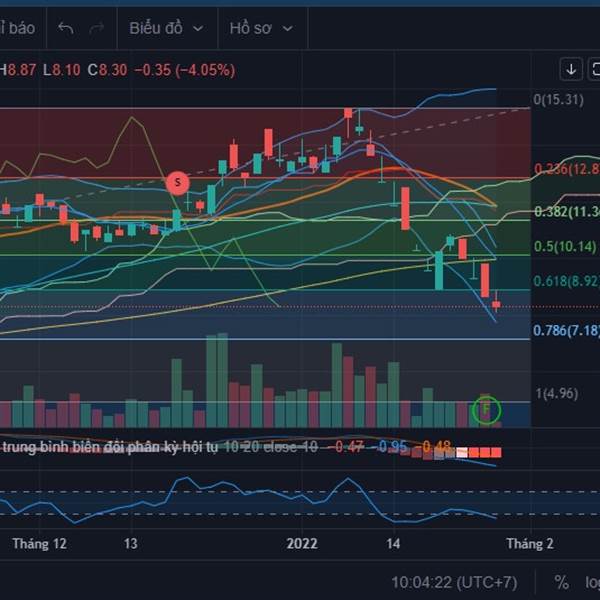Click the Tháng 12 date label

(39, 544)
